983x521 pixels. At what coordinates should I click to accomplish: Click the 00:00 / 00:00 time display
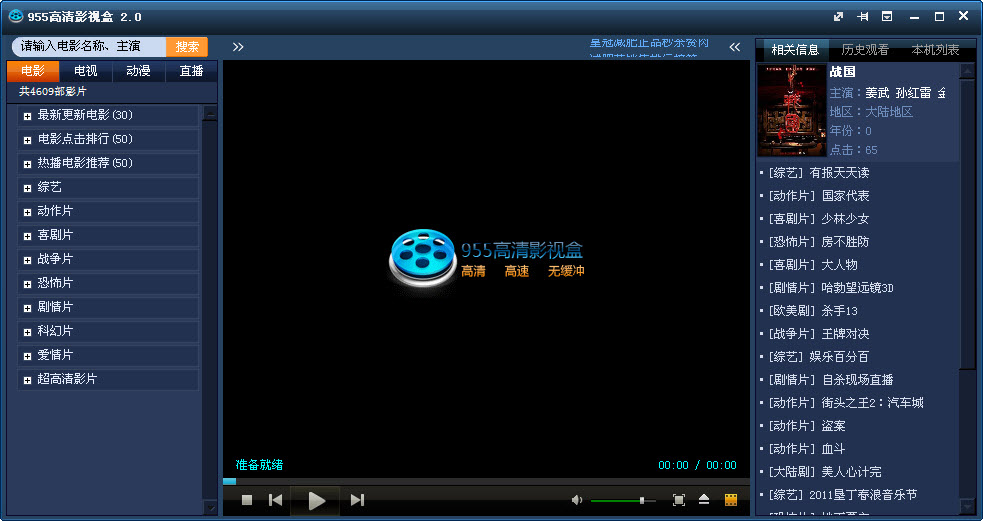tap(697, 465)
